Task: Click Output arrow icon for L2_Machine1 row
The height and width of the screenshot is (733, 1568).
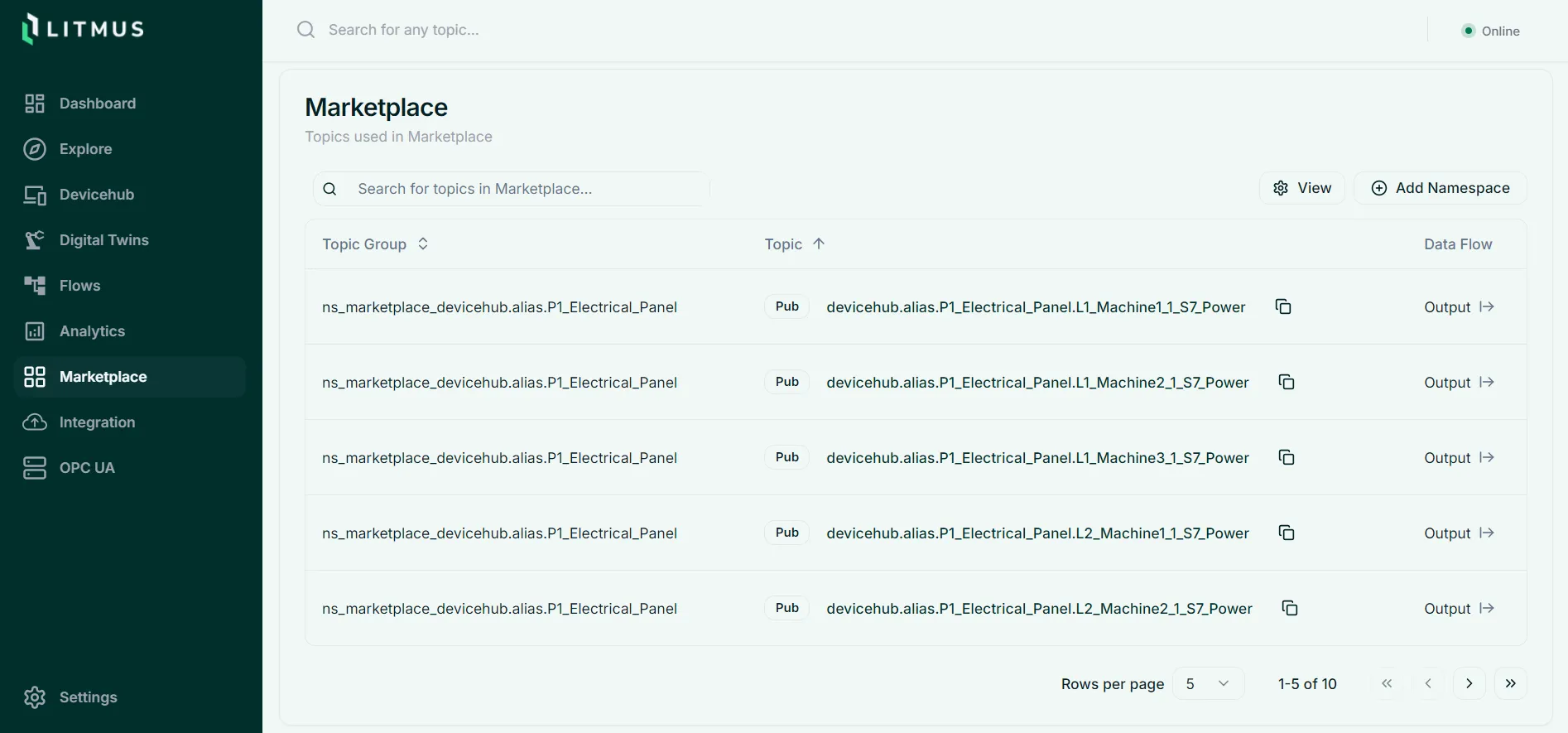Action: coord(1487,533)
